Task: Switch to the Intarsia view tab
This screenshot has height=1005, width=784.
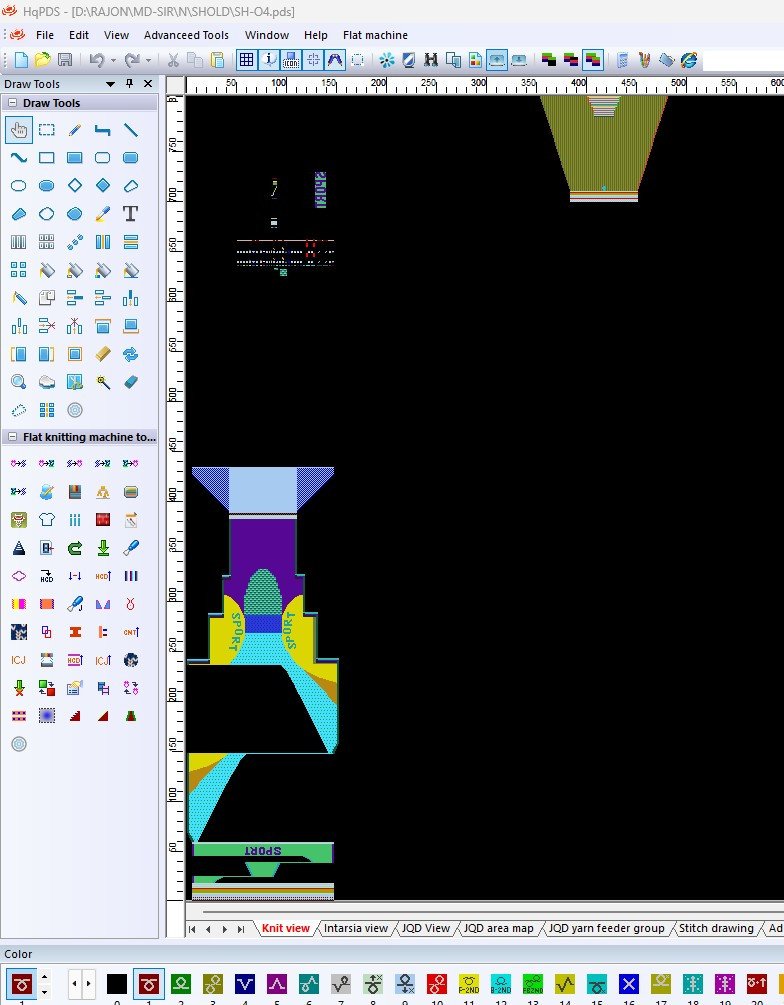Action: (x=355, y=928)
